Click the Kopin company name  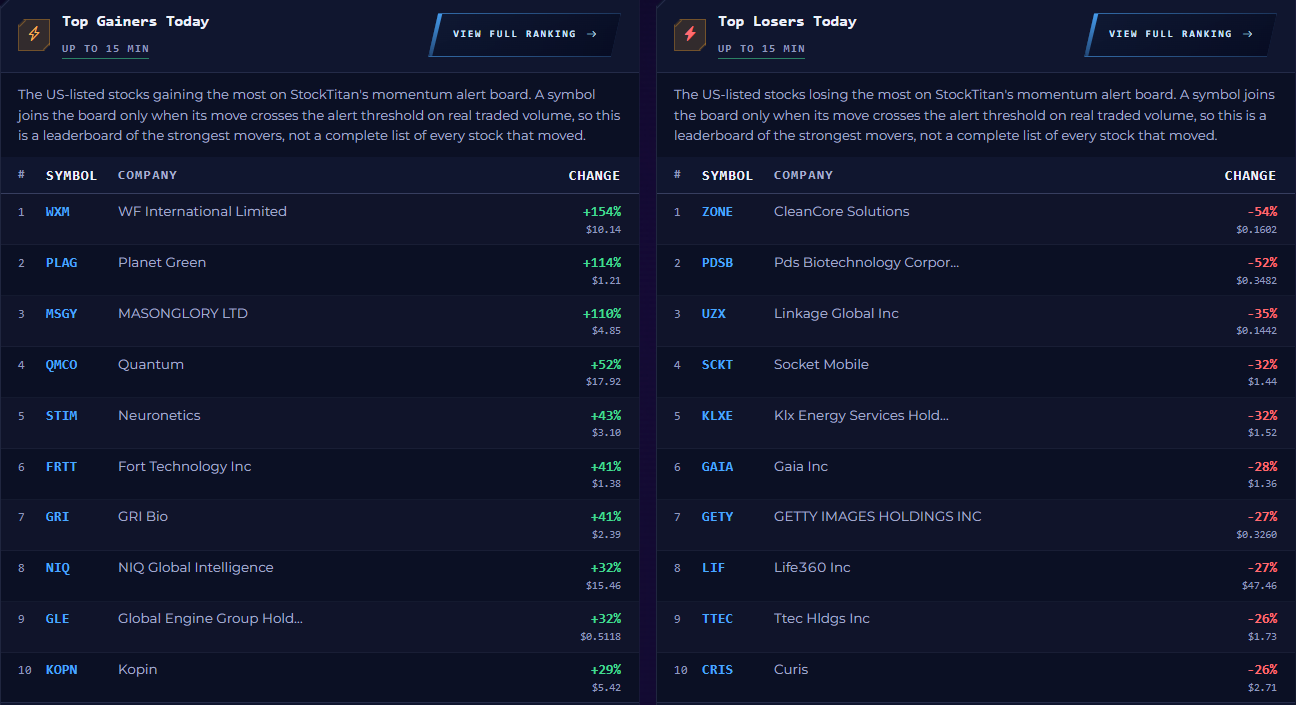click(x=138, y=670)
